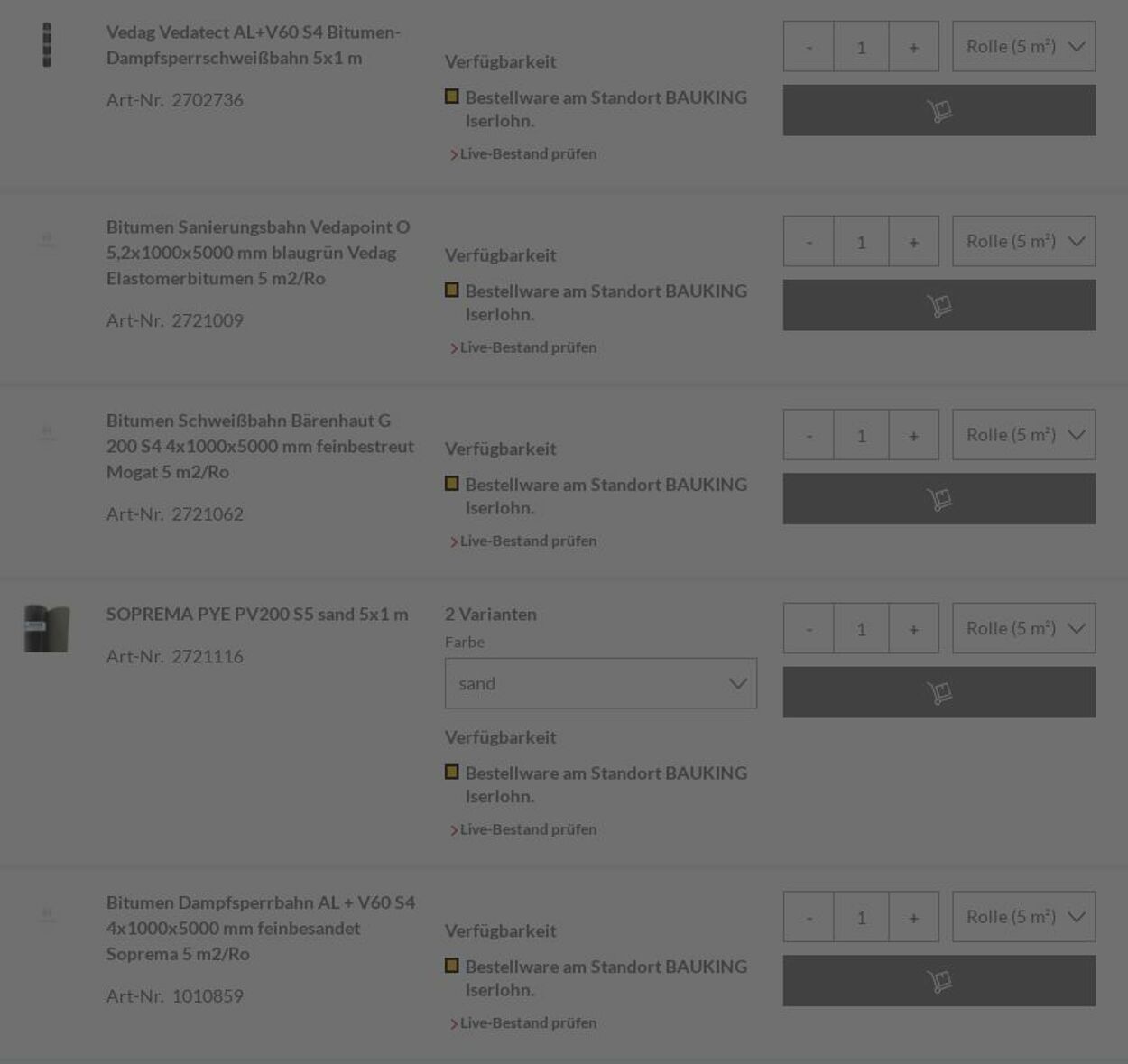Check live stock for Bärenhaut G 2721062
The height and width of the screenshot is (1064, 1128).
(523, 541)
